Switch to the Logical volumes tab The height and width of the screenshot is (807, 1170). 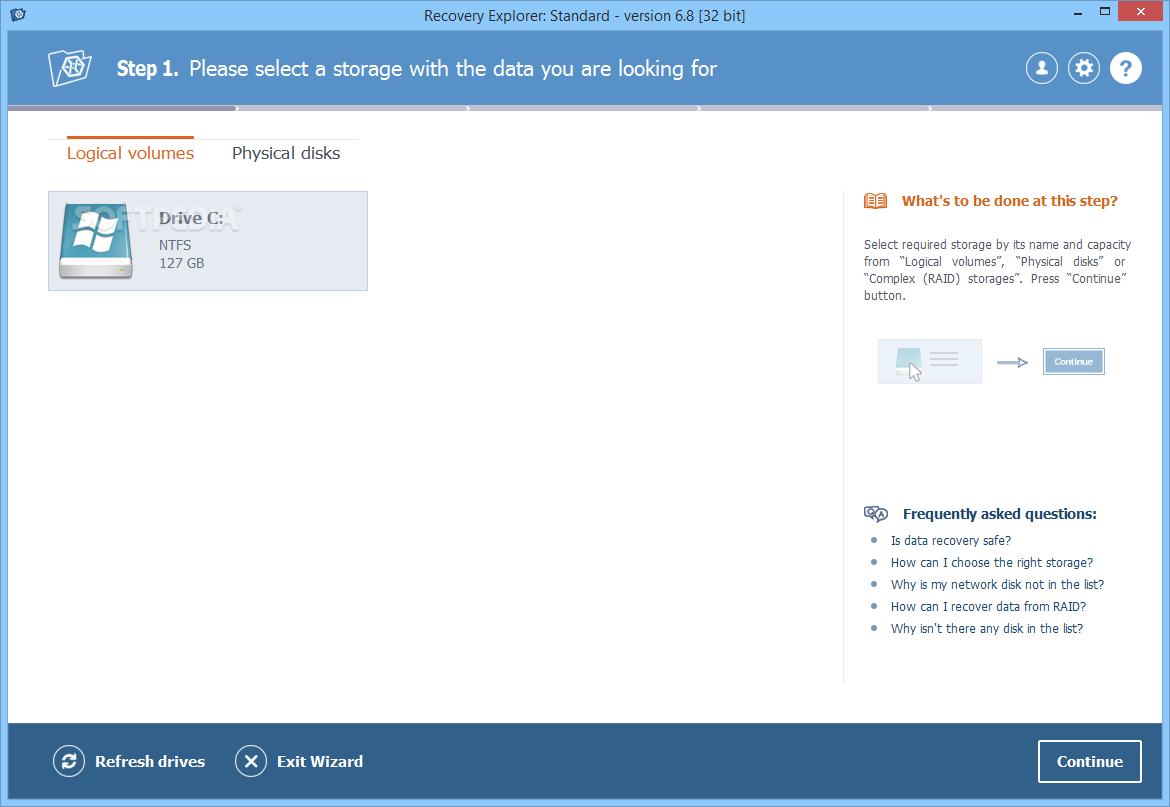pyautogui.click(x=131, y=153)
